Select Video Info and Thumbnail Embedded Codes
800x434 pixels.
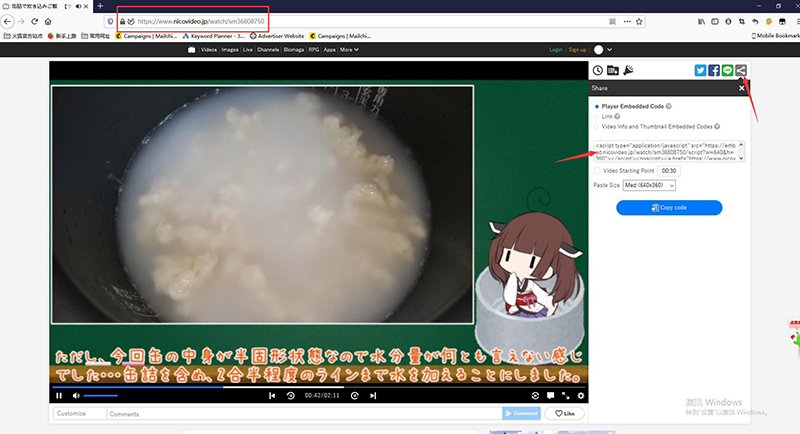[596, 127]
